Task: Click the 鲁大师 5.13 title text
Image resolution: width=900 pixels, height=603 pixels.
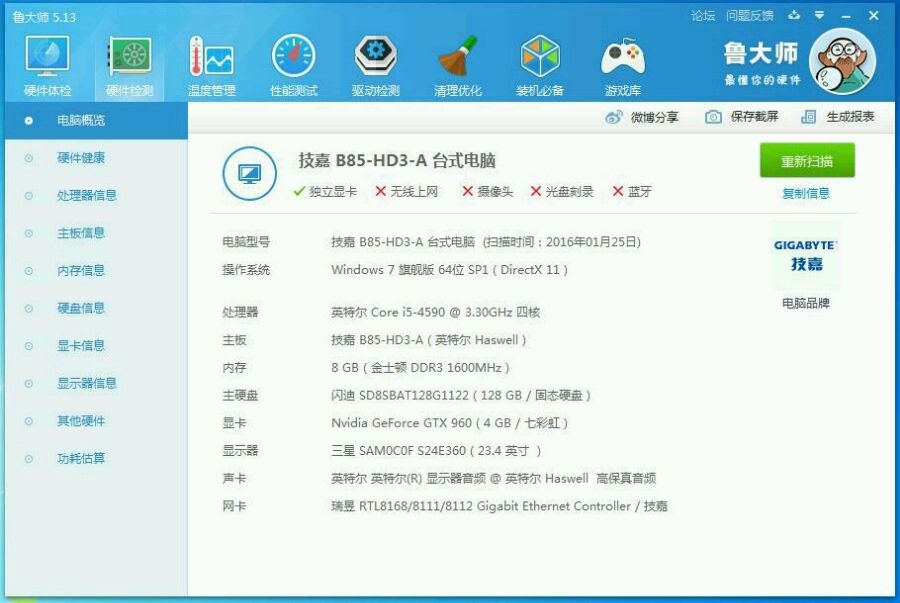Action: (44, 17)
